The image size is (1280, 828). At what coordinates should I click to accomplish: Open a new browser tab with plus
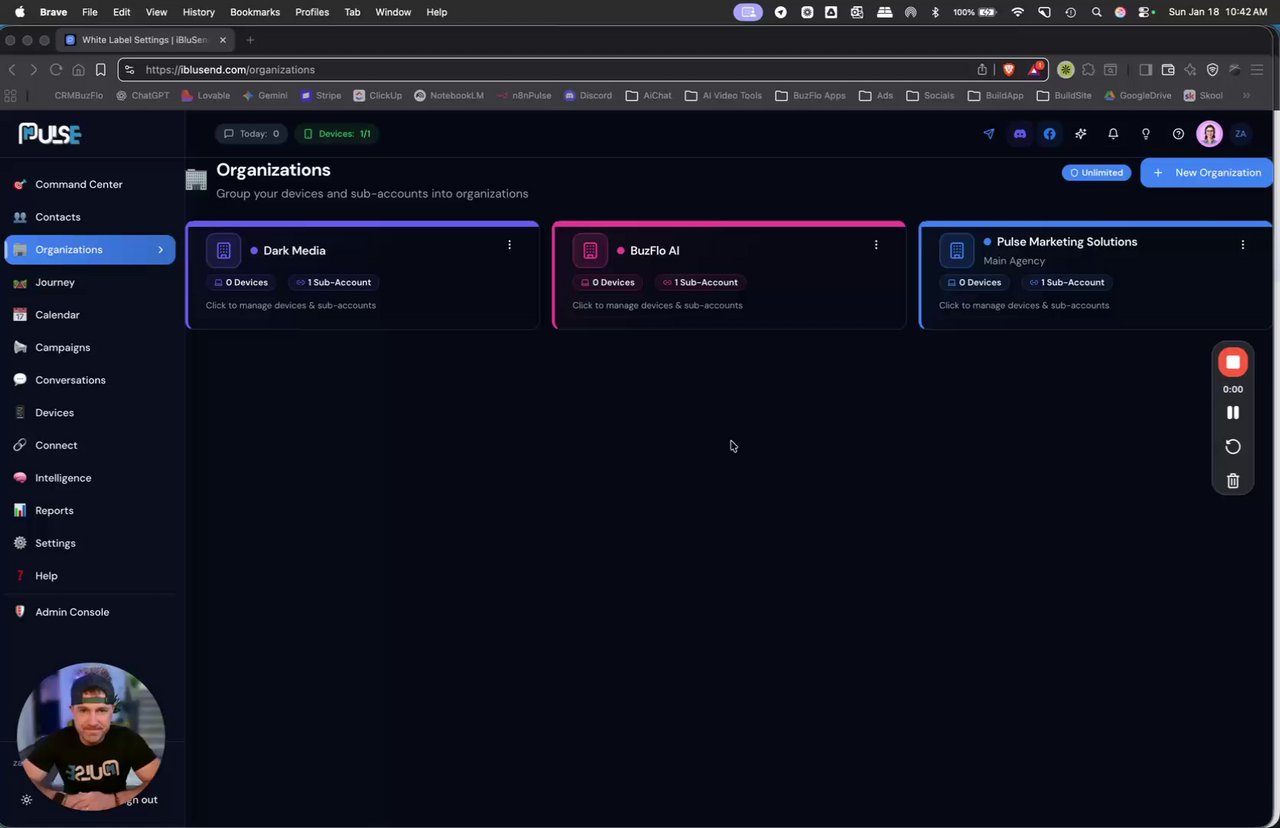click(250, 40)
